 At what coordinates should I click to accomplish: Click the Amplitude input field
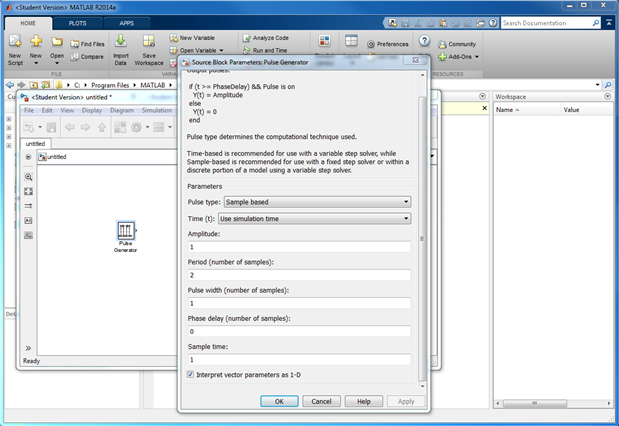[x=299, y=247]
